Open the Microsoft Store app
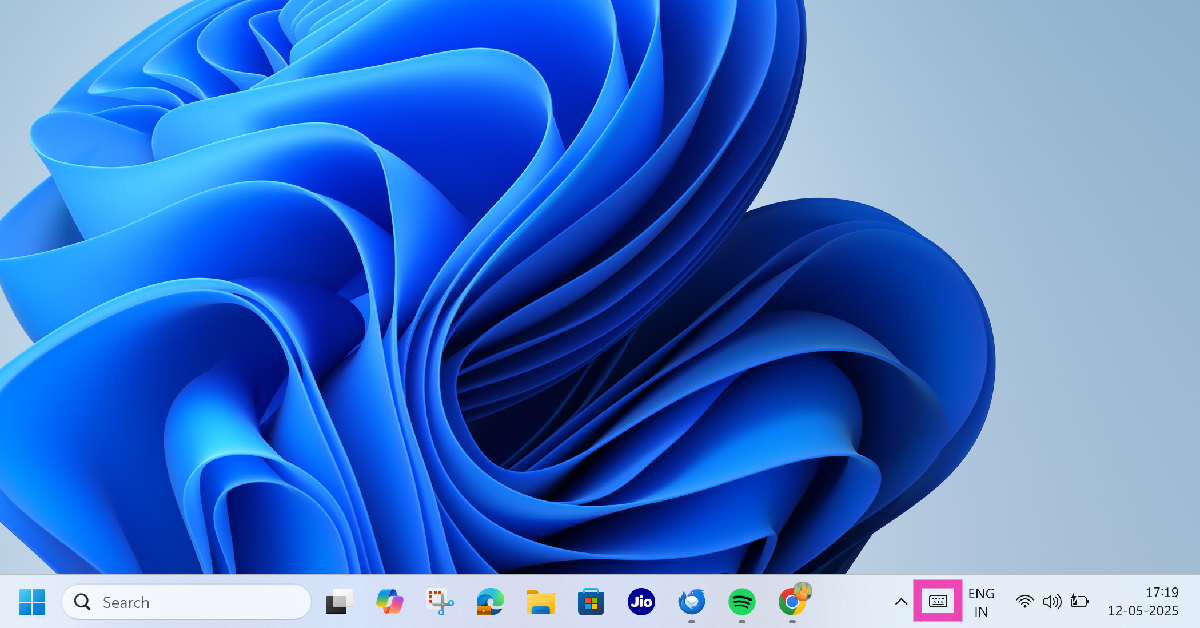1200x628 pixels. pyautogui.click(x=591, y=602)
